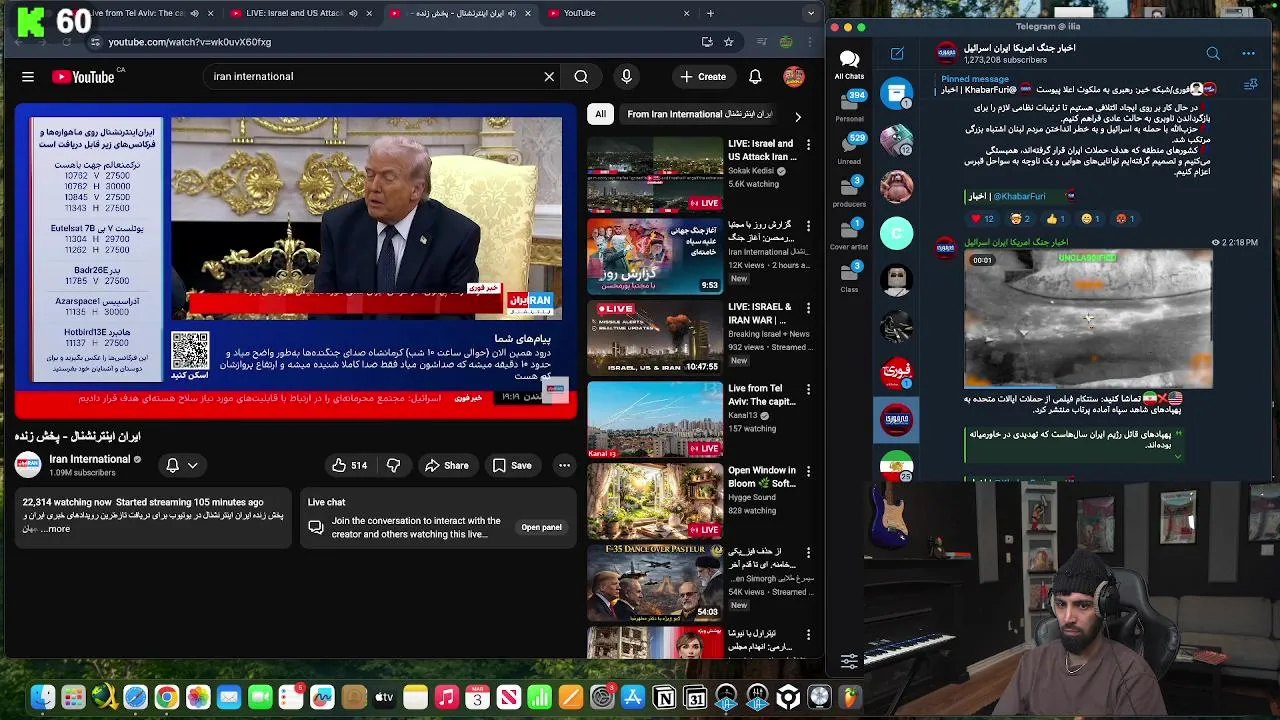Start voice search with microphone

click(x=626, y=76)
